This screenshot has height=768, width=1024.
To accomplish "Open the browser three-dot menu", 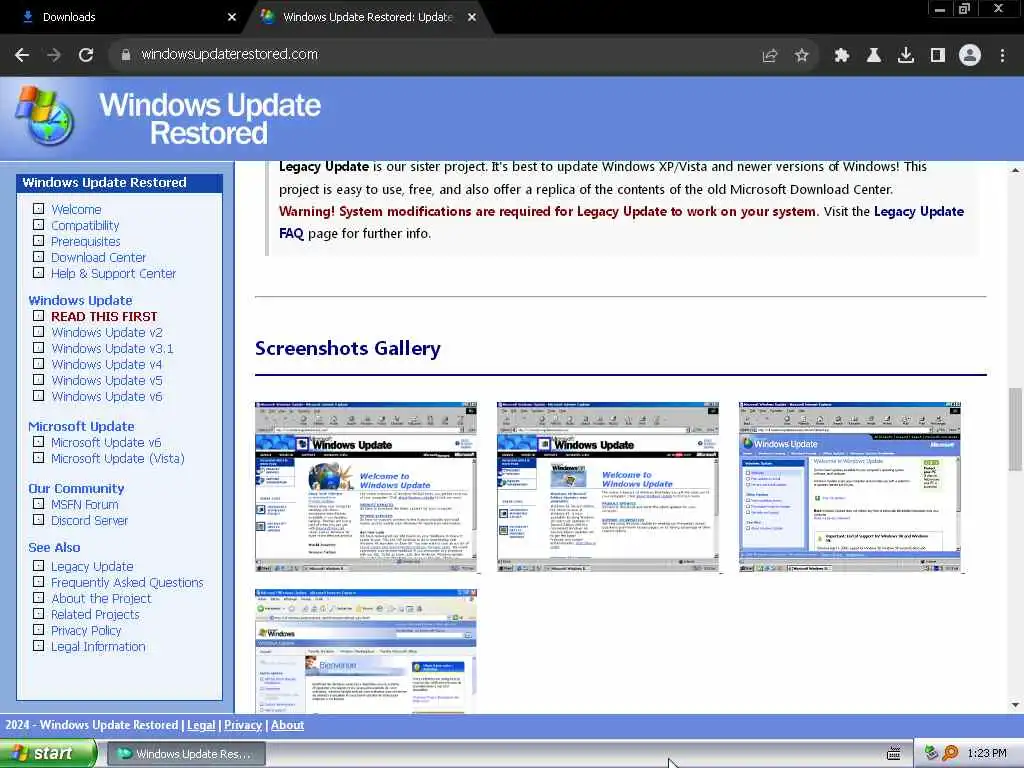I will click(x=1002, y=56).
